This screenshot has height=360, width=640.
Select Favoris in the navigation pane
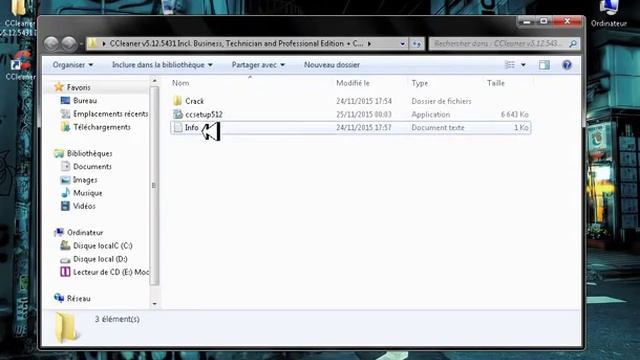[x=78, y=87]
